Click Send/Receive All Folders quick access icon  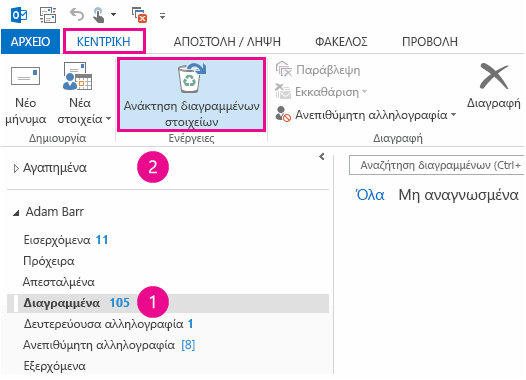click(x=48, y=15)
